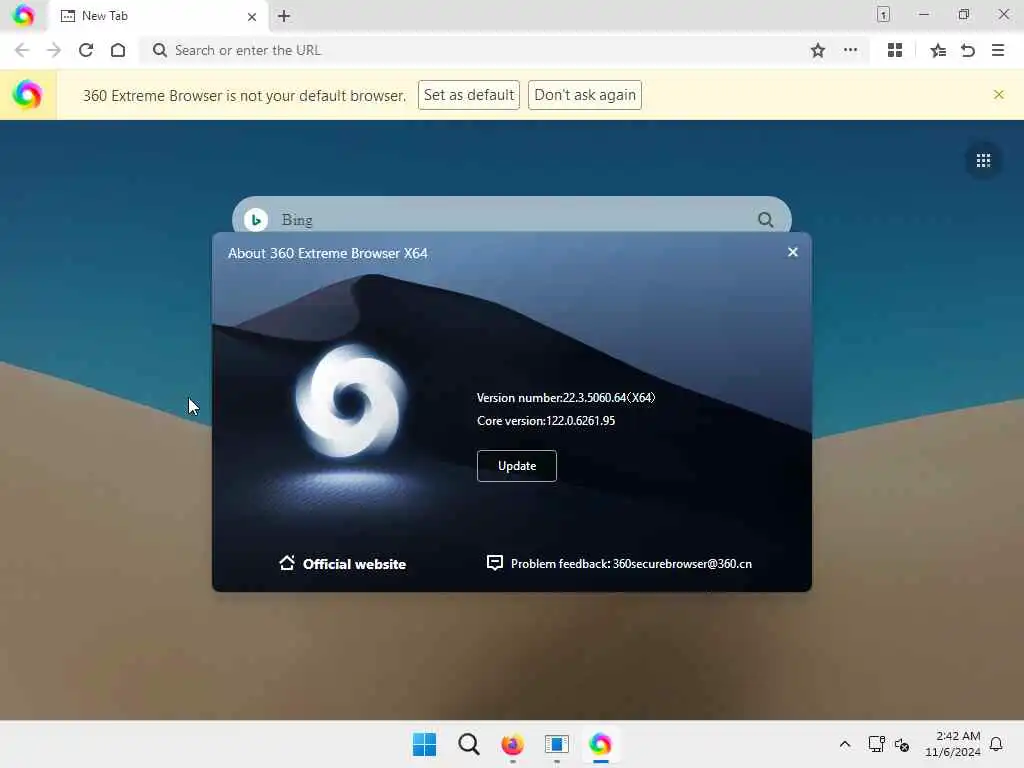This screenshot has width=1024, height=768.
Task: Click the blue window app in taskbar
Action: click(x=556, y=744)
